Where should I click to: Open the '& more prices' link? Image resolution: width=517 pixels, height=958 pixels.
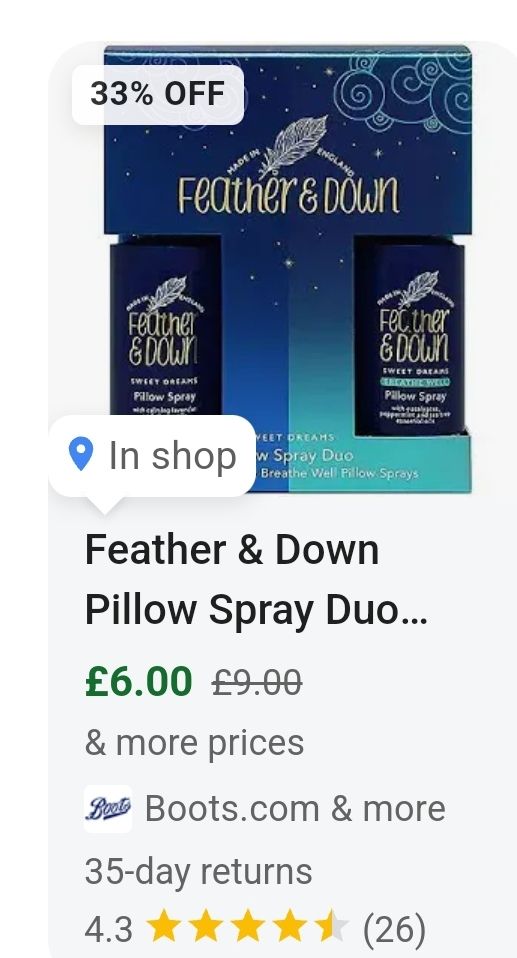pos(194,743)
